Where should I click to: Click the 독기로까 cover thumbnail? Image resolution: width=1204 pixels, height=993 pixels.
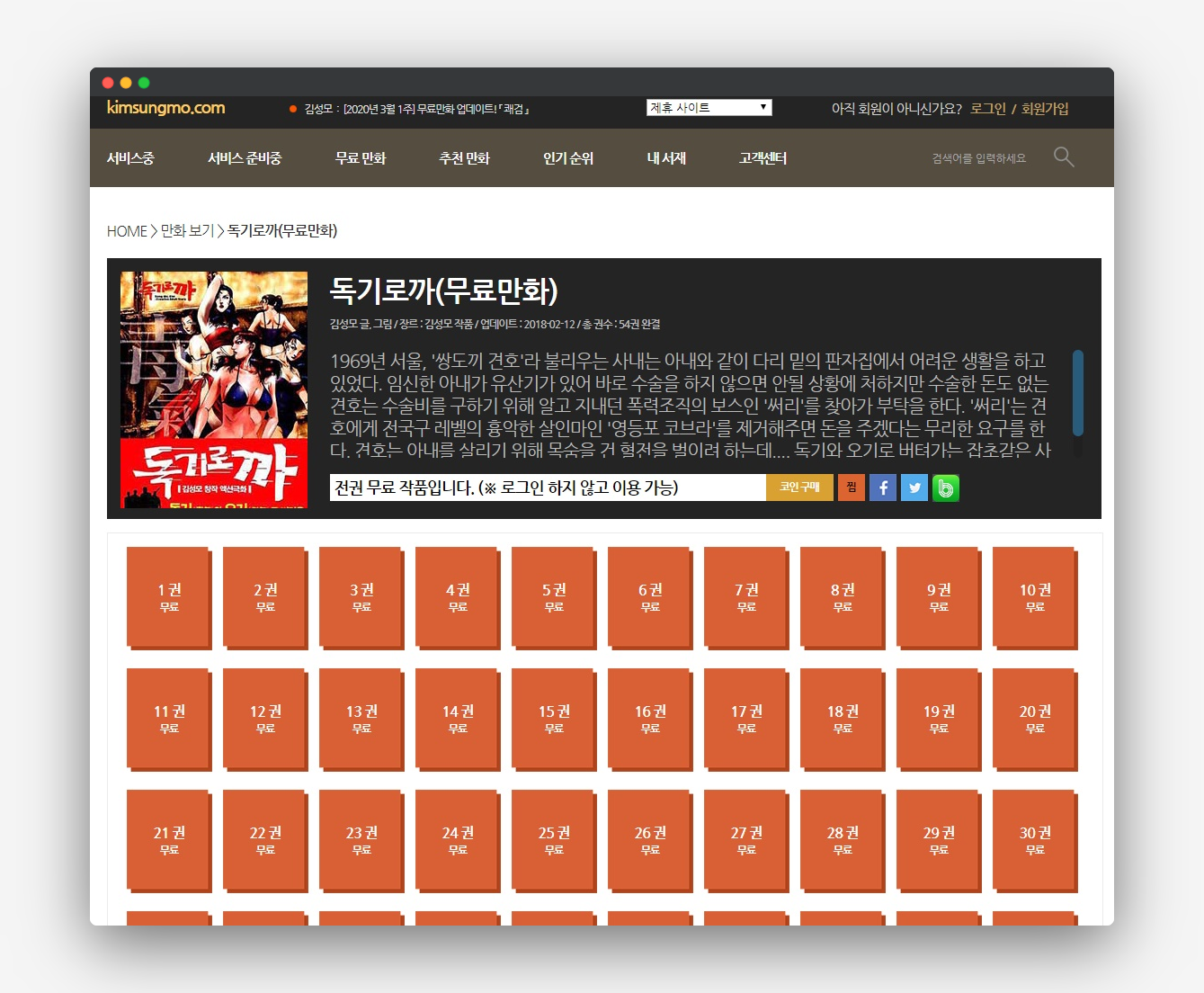(x=214, y=389)
